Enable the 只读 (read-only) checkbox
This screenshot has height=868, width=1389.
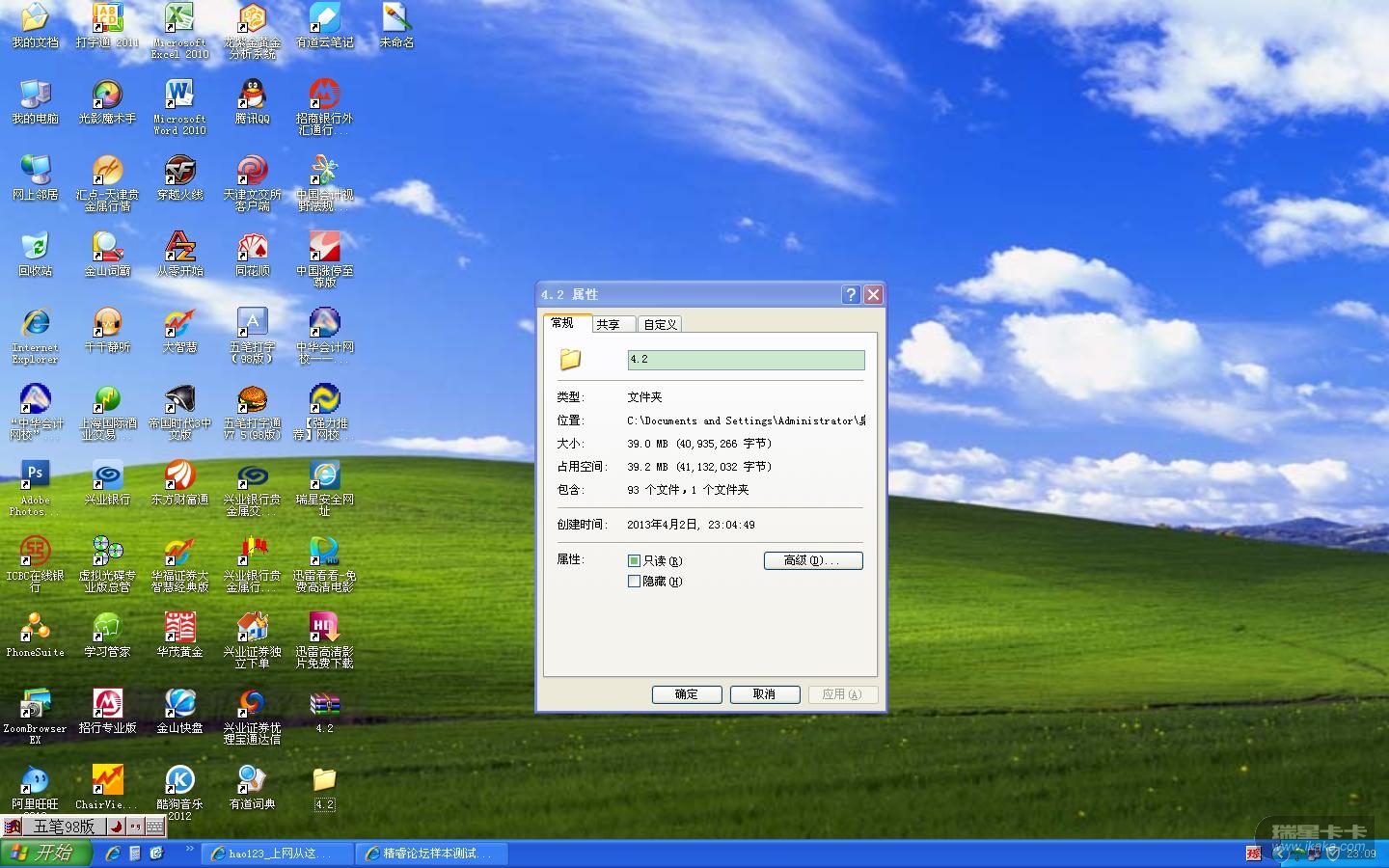coord(634,560)
